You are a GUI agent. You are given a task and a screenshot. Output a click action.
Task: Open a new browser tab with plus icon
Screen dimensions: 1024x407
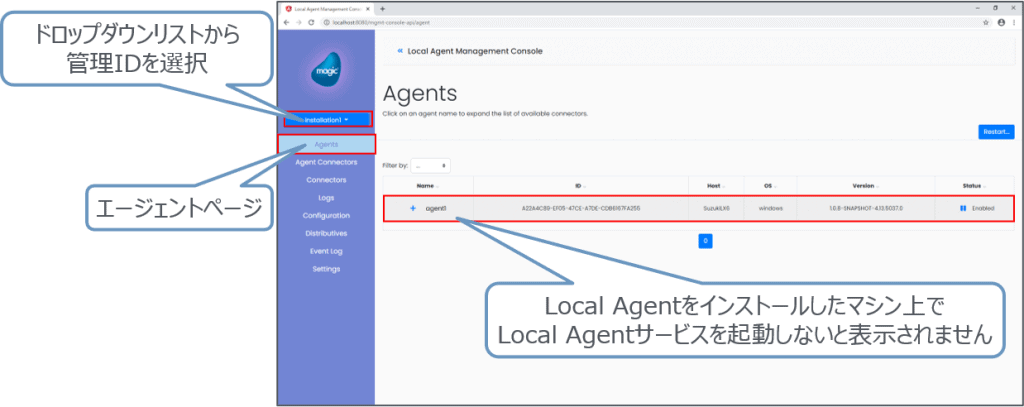383,8
